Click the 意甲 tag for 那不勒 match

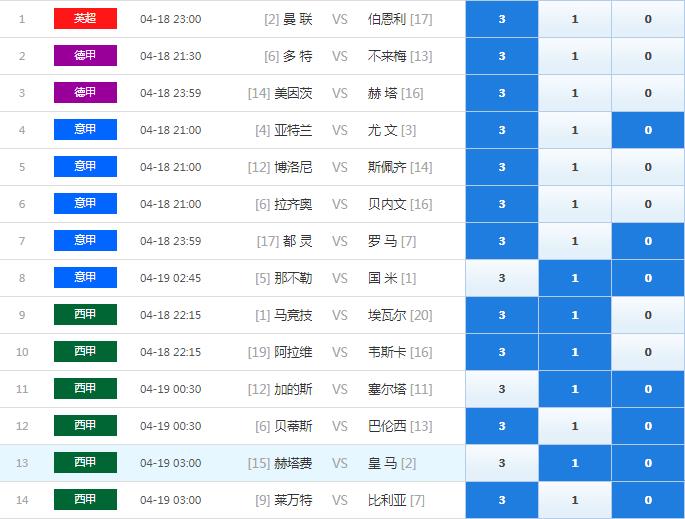[x=85, y=277]
